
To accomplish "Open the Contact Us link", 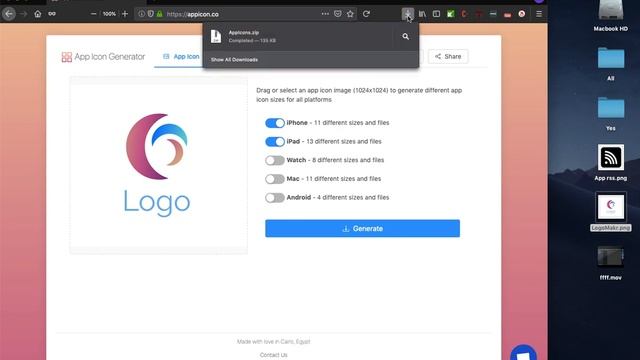I will coord(273,355).
